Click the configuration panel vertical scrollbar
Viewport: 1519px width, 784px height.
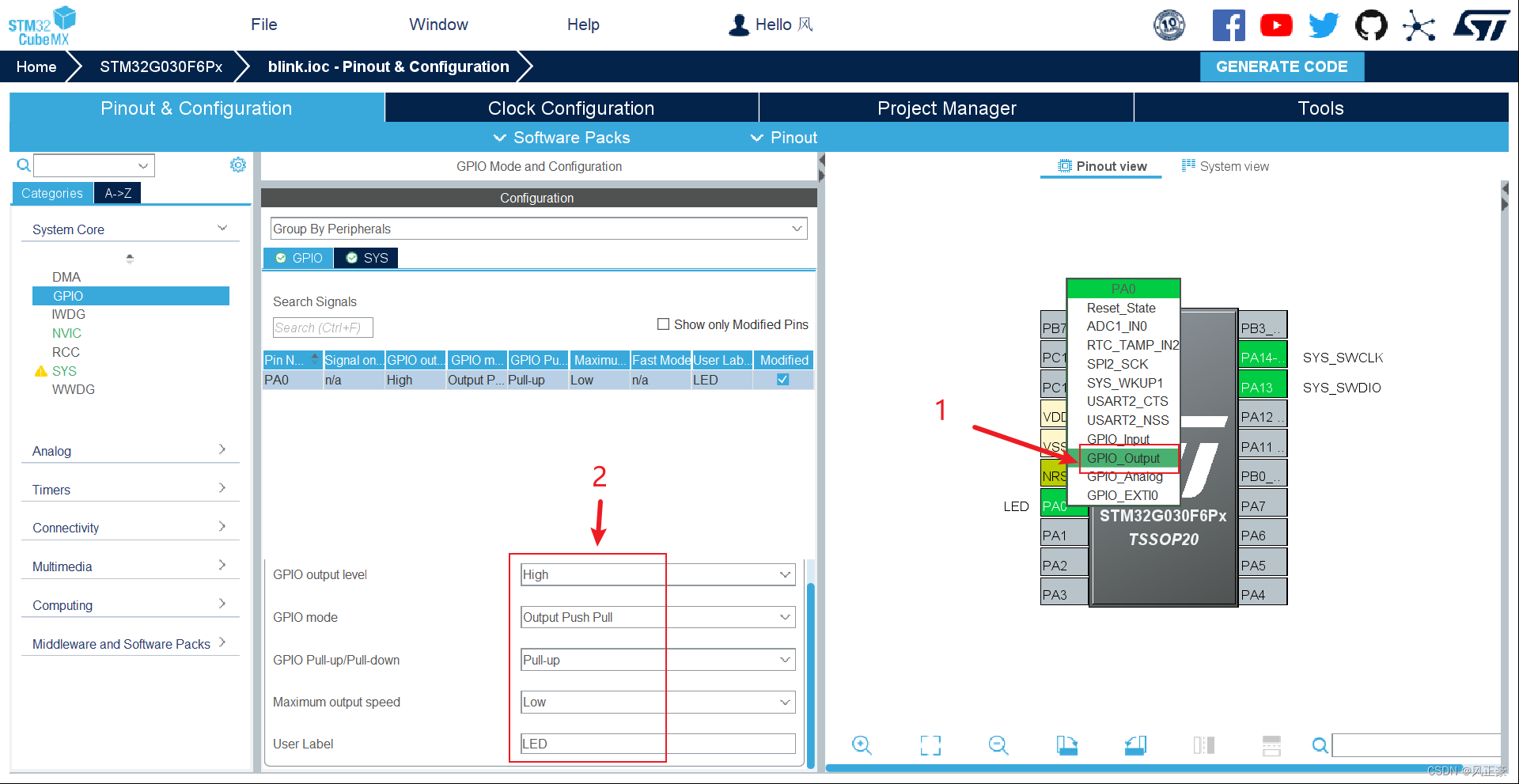(x=810, y=674)
